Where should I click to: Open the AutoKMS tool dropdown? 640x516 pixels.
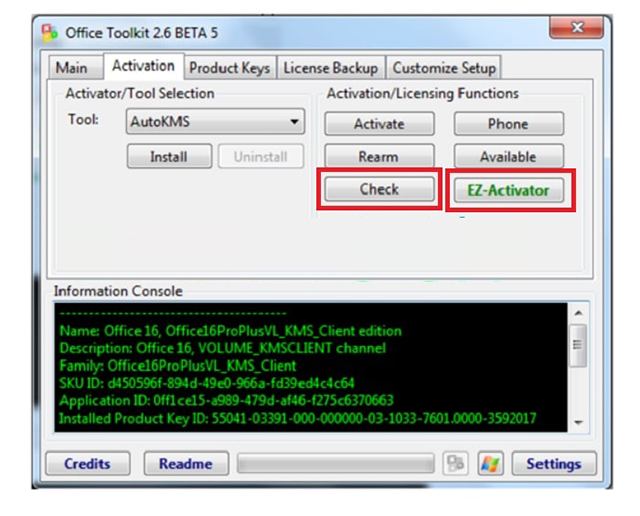(215, 121)
